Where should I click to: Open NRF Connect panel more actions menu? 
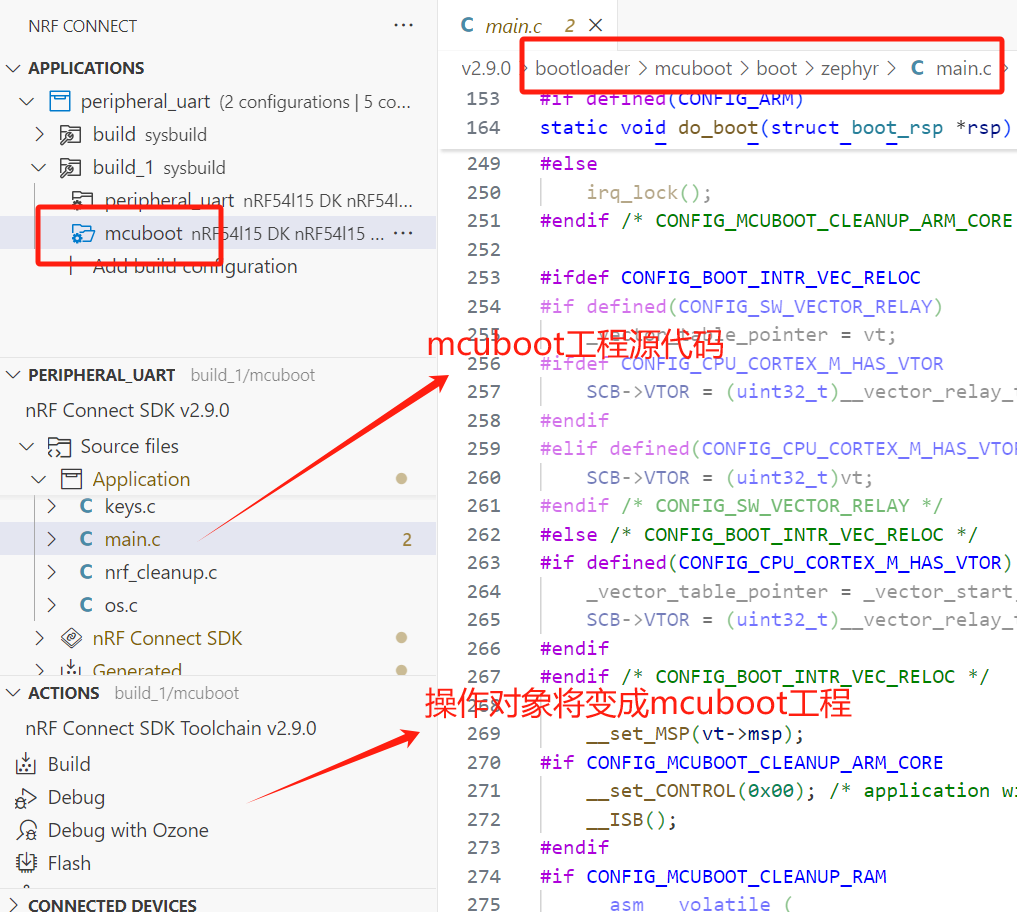[403, 25]
